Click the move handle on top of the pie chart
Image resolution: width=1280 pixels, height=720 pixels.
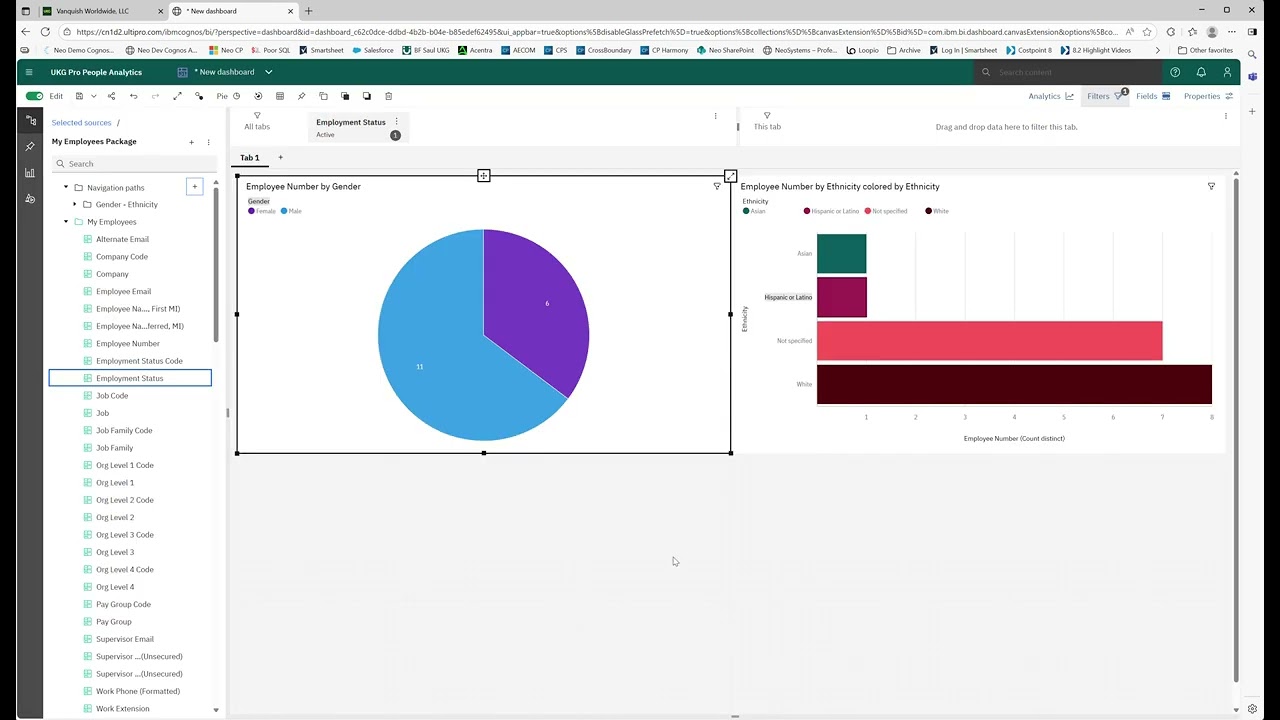tap(483, 176)
